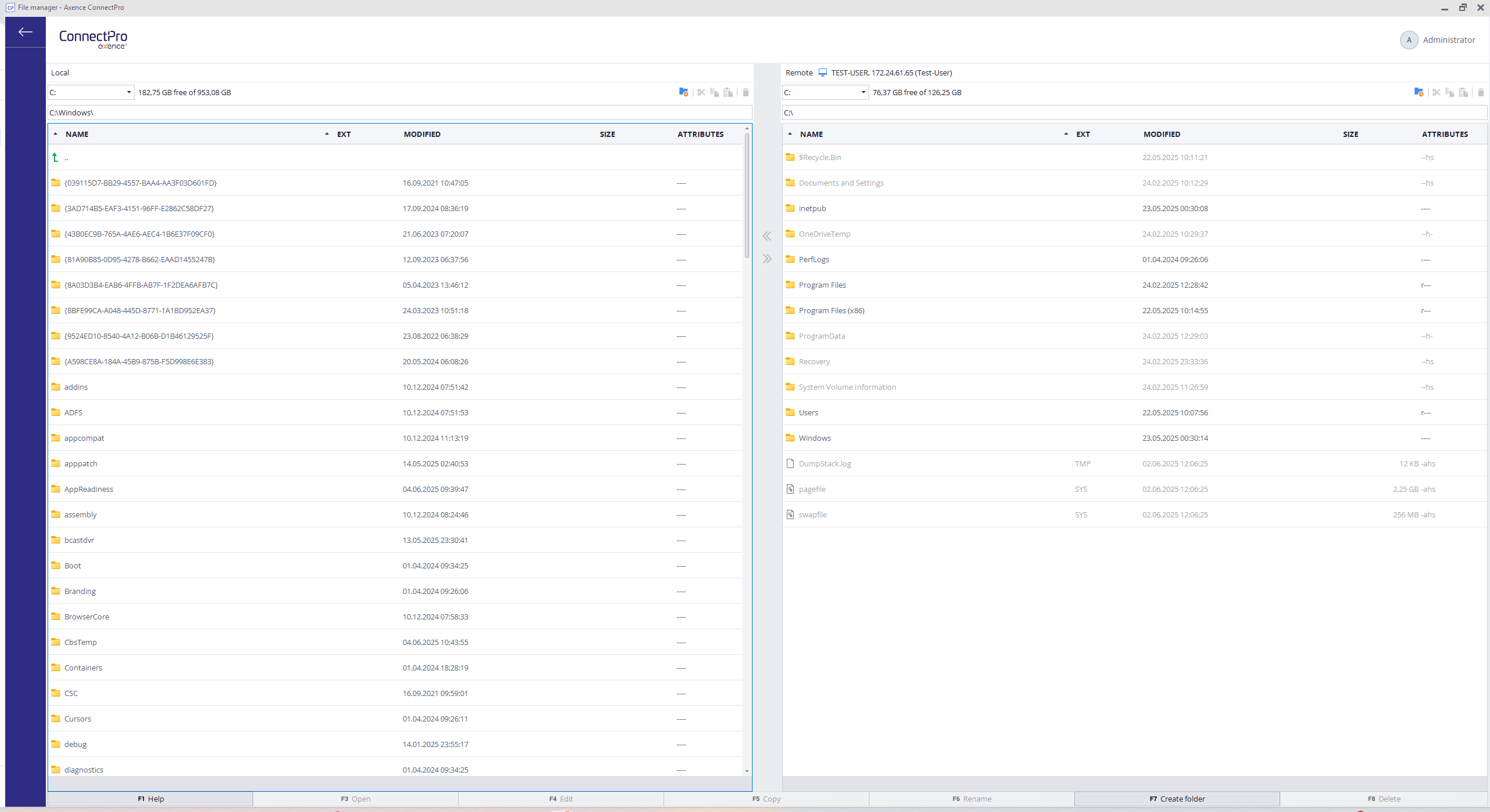
Task: Click the F5 Copy button
Action: tap(766, 799)
